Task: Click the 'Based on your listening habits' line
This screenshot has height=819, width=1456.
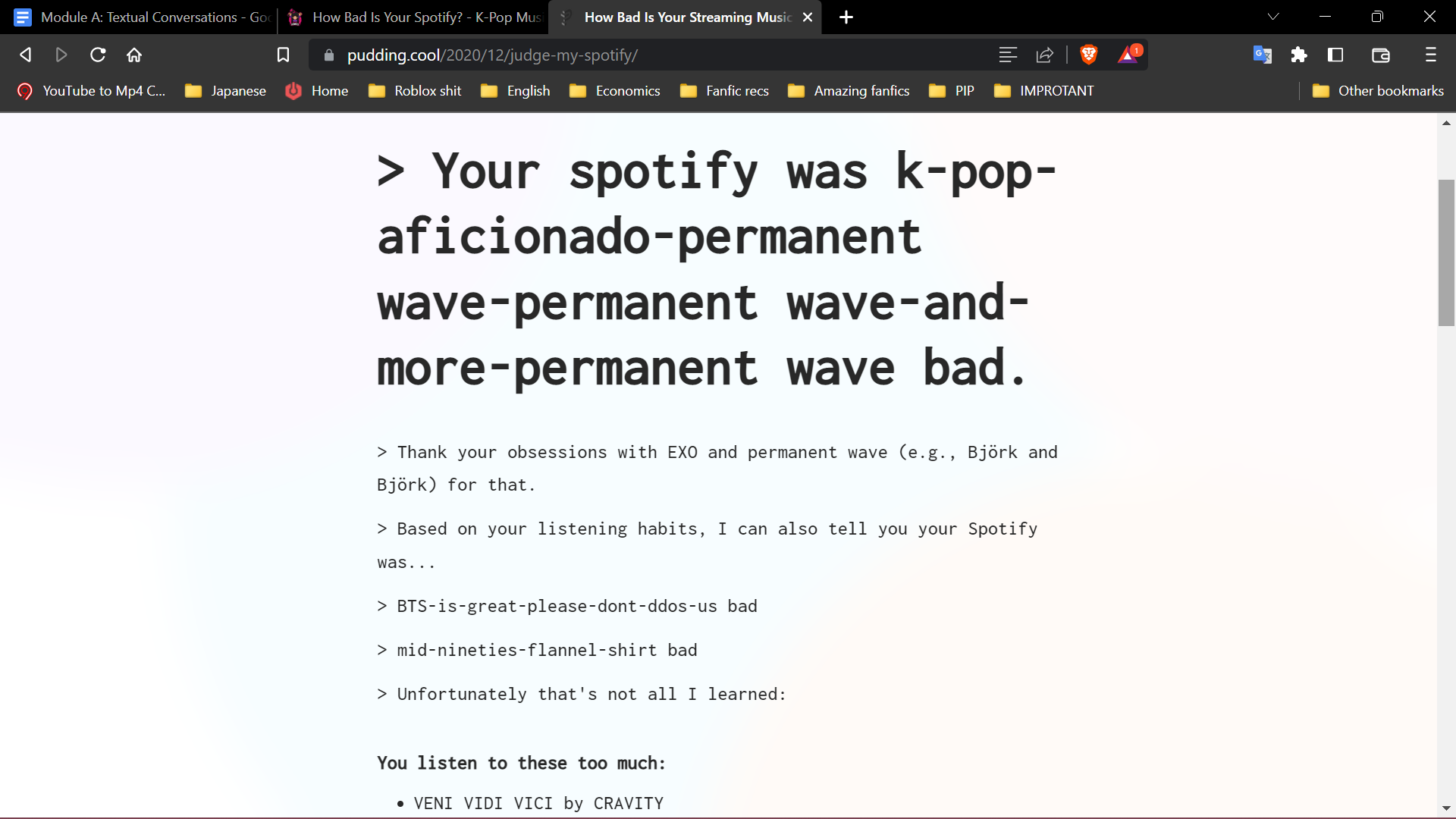Action: pyautogui.click(x=708, y=545)
